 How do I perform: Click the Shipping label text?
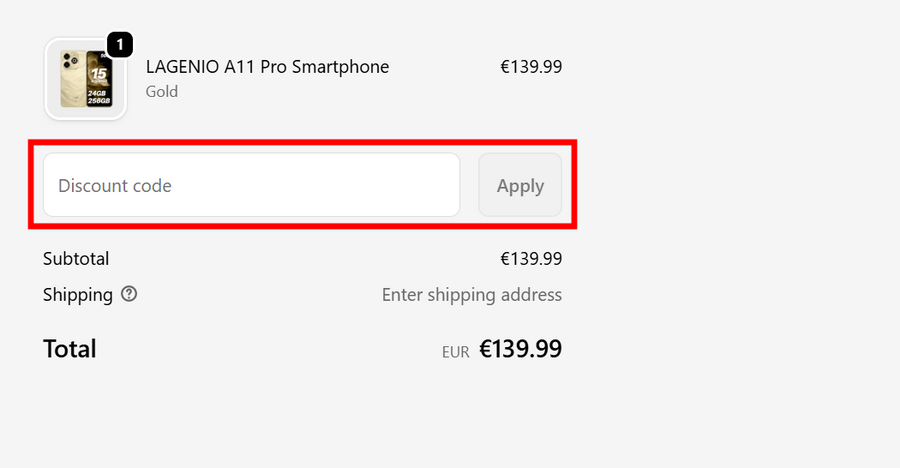coord(78,295)
